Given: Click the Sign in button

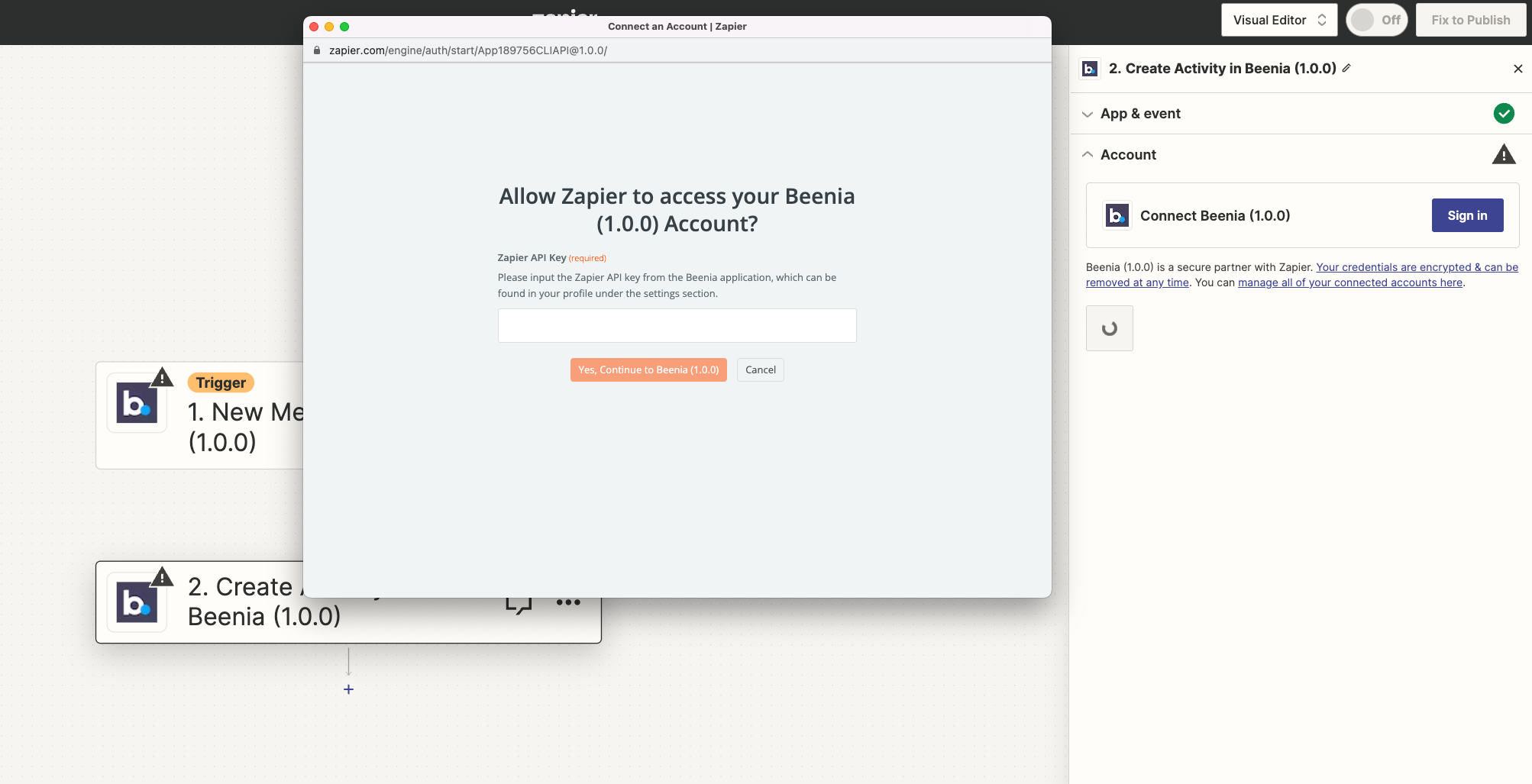Looking at the screenshot, I should point(1466,215).
